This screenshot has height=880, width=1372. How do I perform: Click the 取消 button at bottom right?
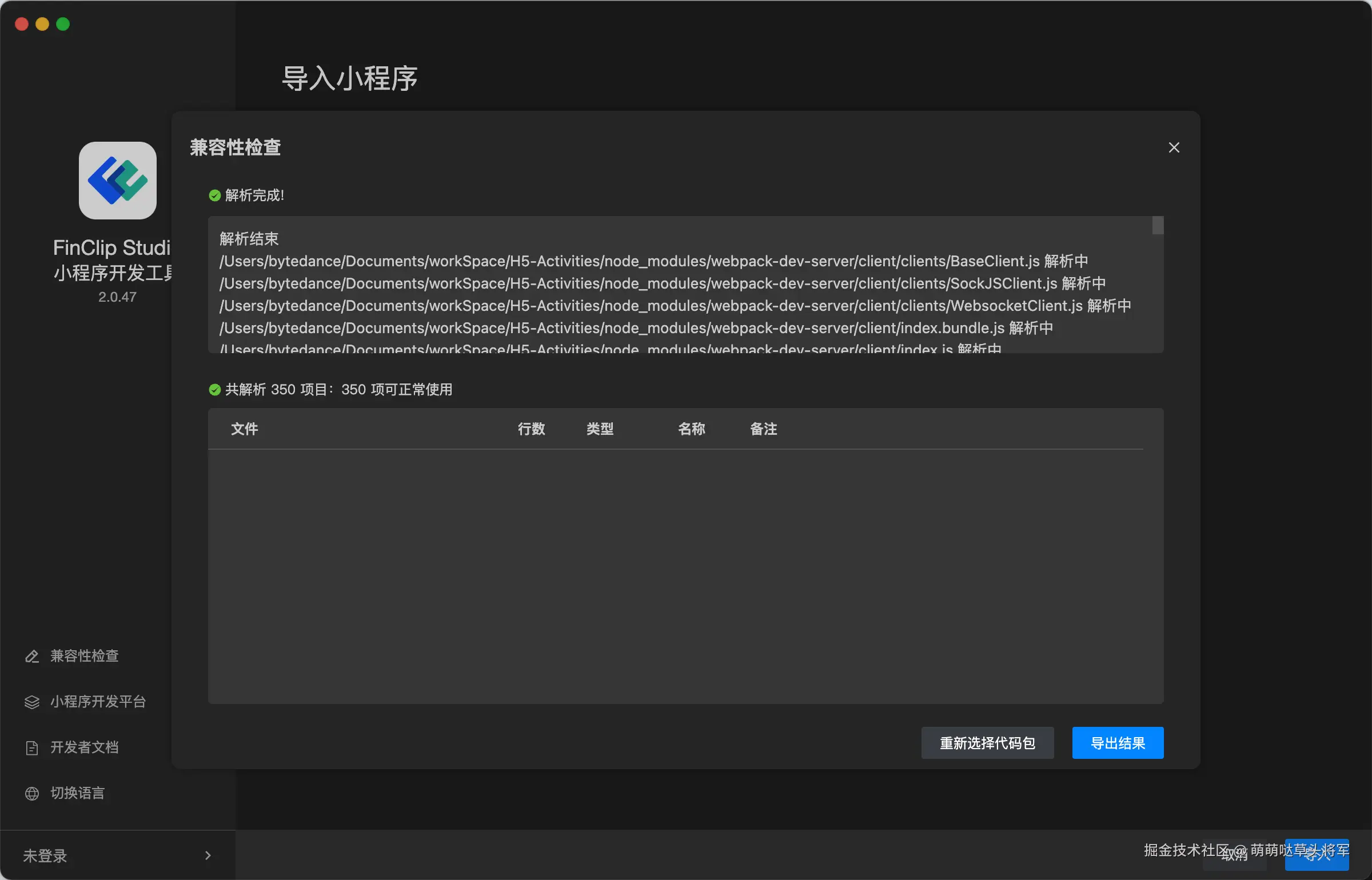point(1235,855)
